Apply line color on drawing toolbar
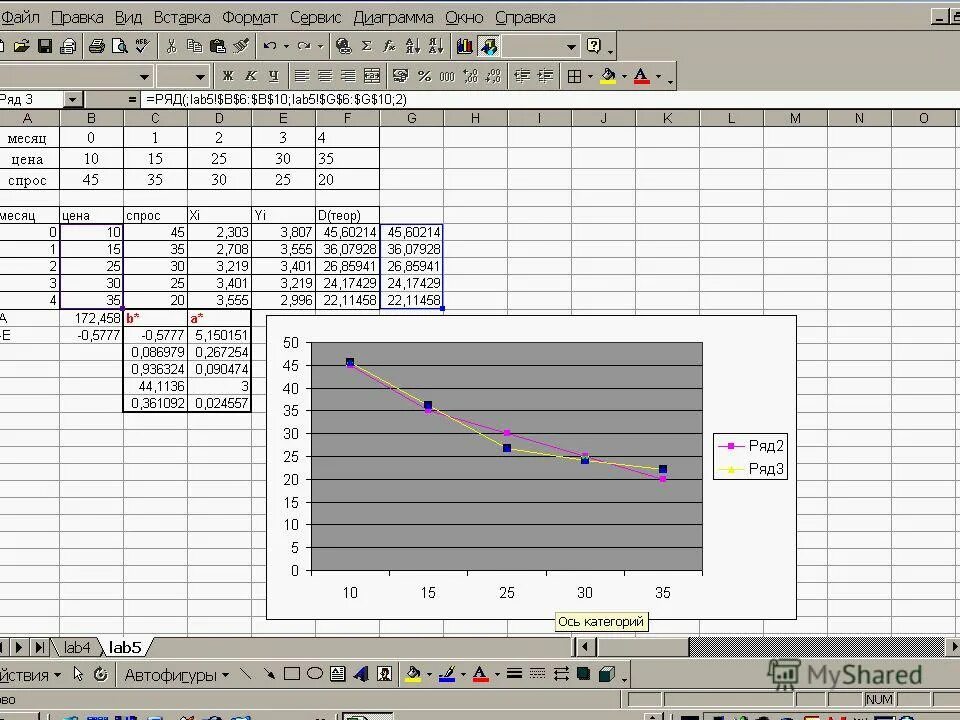 point(447,674)
